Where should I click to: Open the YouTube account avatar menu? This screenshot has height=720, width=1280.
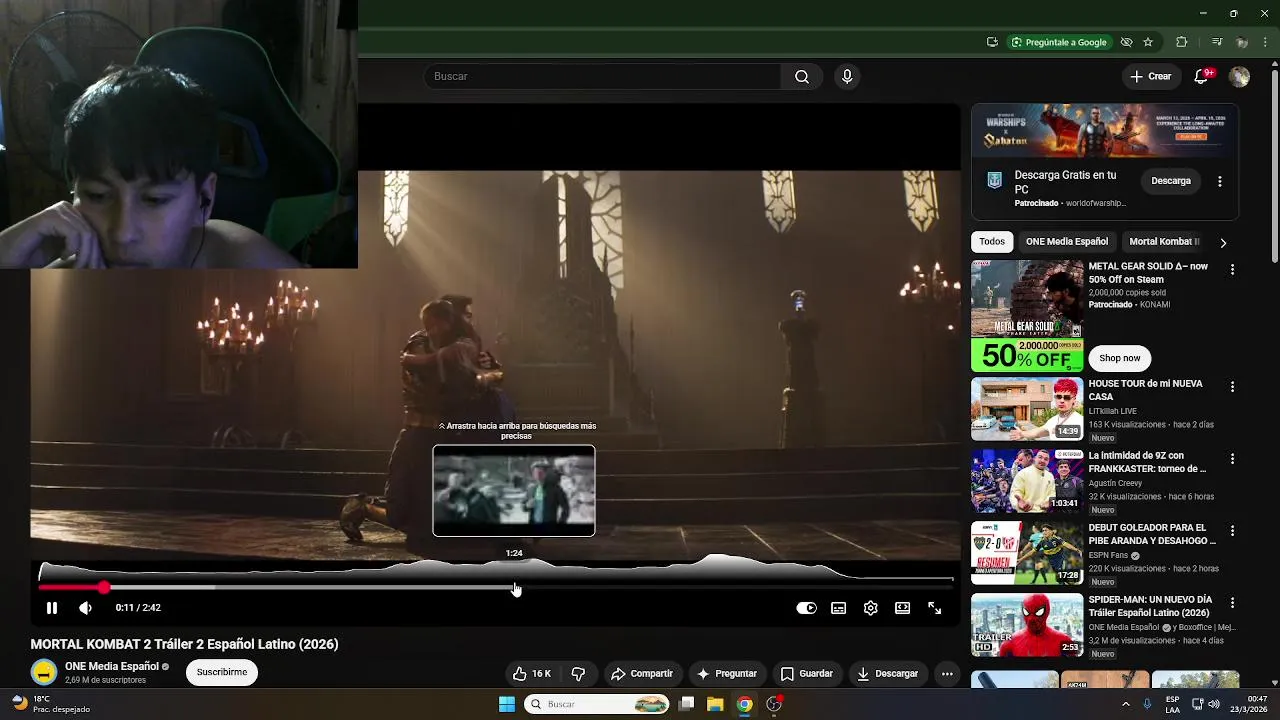pos(1239,77)
